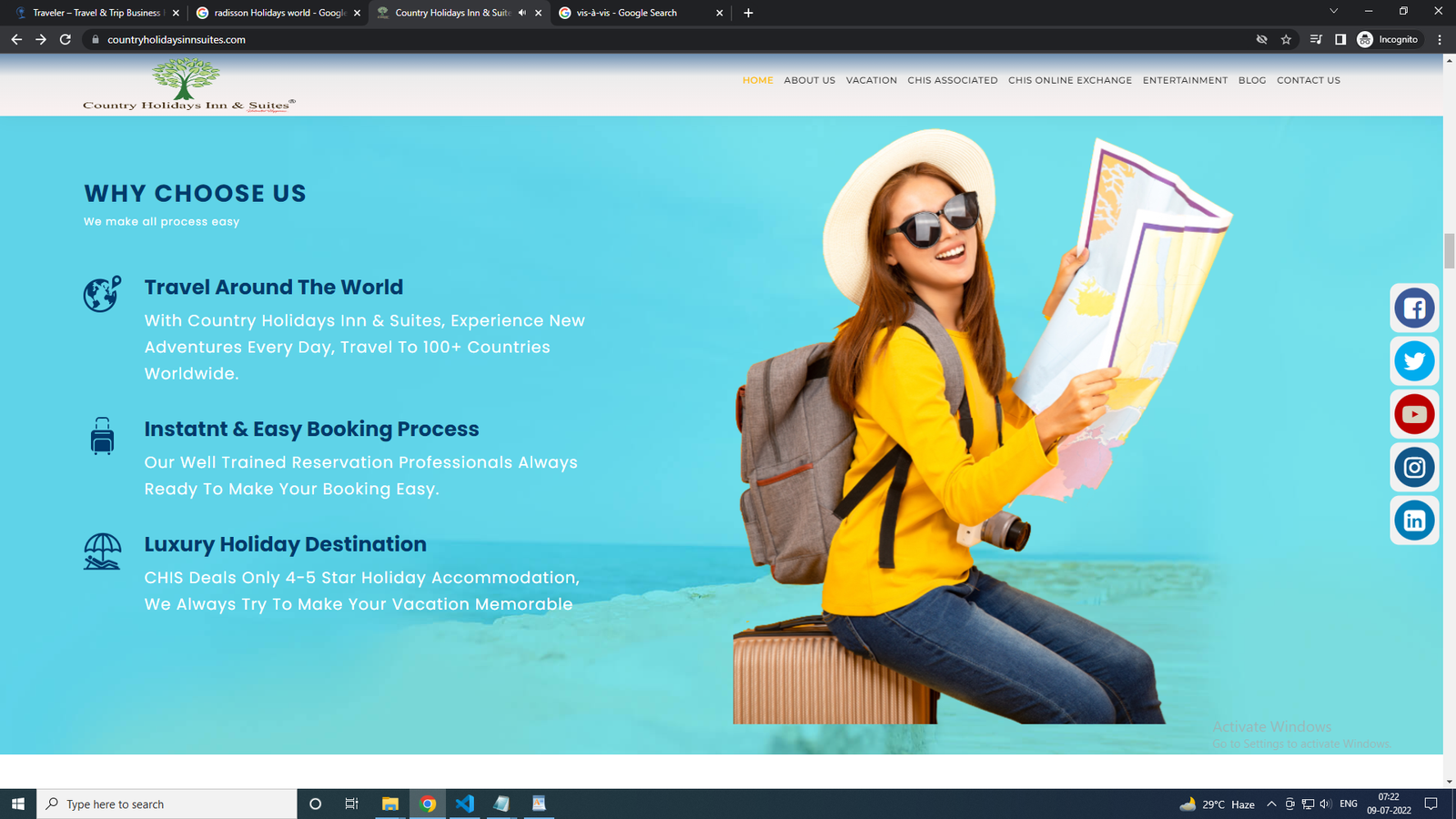Open the Twitter social icon

point(1414,361)
